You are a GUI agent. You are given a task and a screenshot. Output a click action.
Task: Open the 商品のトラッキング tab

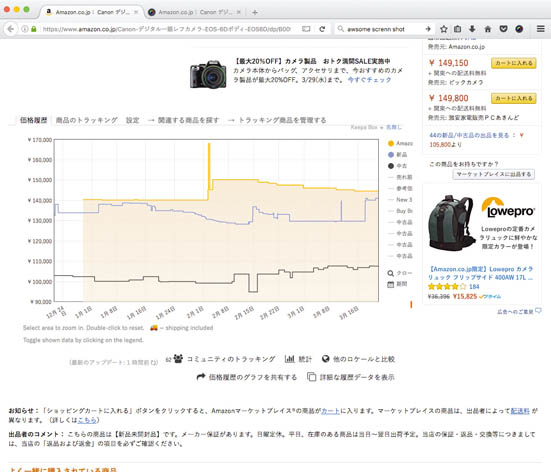coord(86,120)
